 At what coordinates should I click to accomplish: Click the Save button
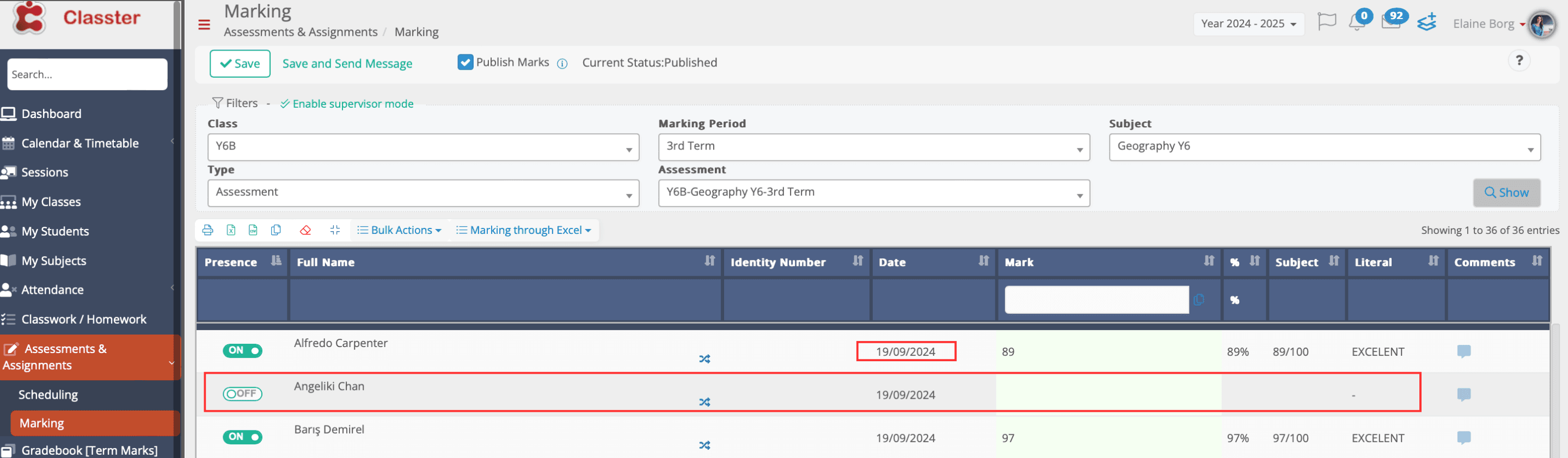(240, 64)
